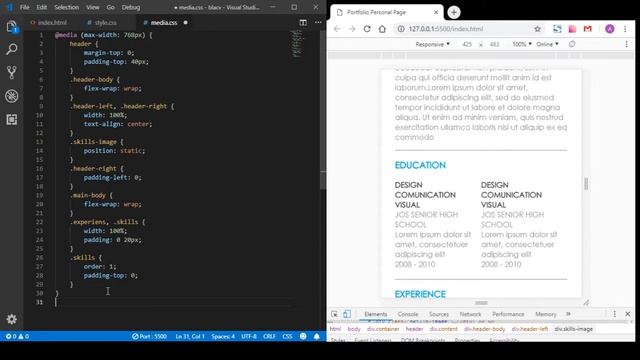This screenshot has height=360, width=640.
Task: Click Port : 5500 Live Server status
Action: pyautogui.click(x=149, y=336)
